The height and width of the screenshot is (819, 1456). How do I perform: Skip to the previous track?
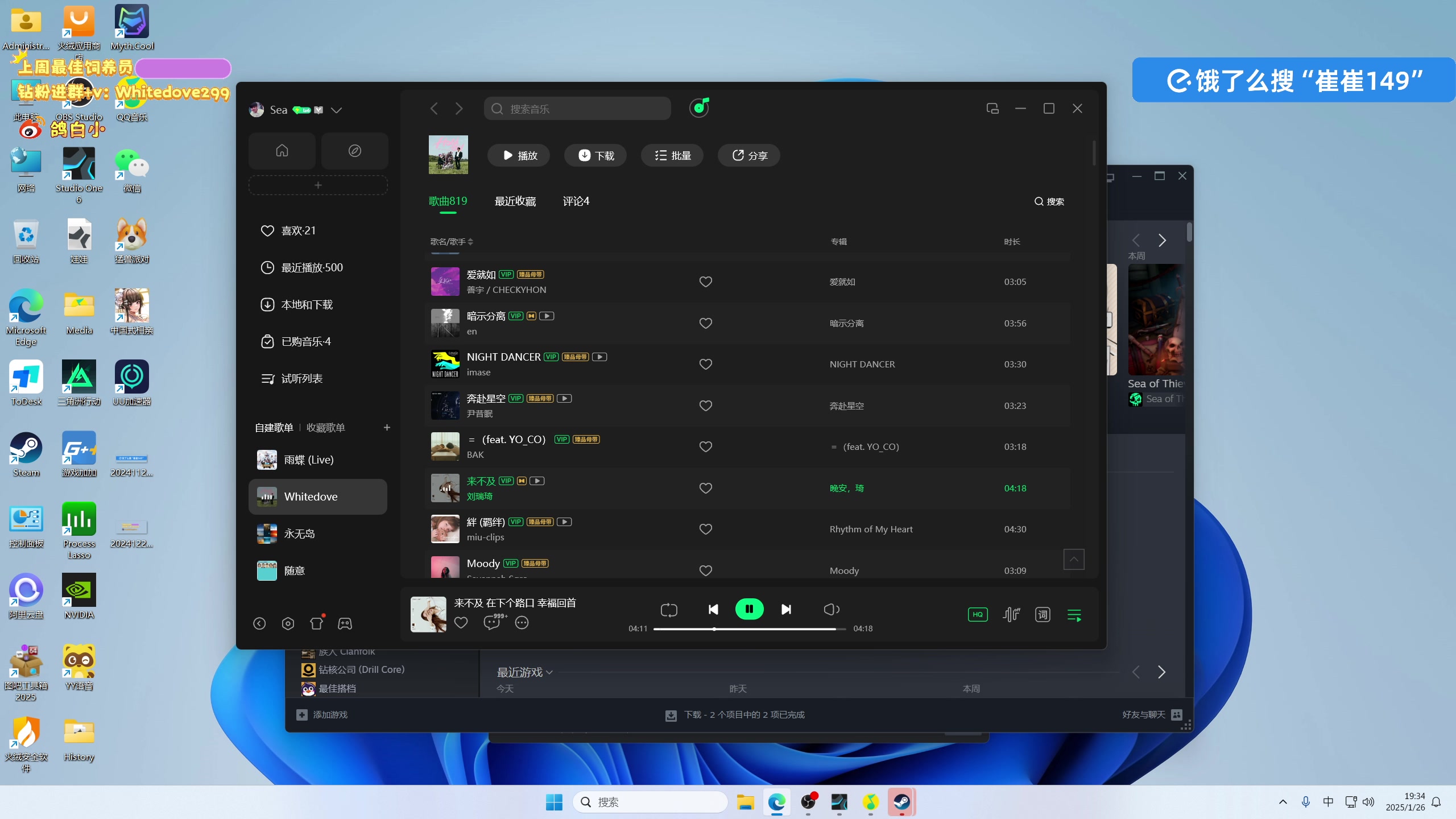(713, 610)
